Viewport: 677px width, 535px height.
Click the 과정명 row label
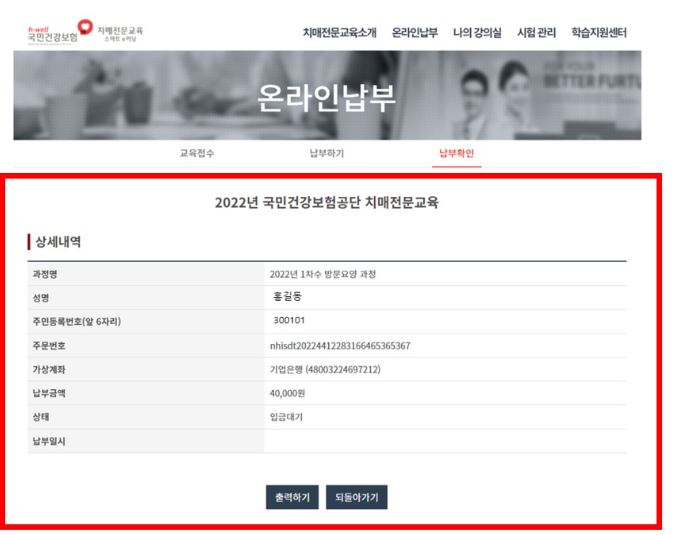(x=45, y=274)
